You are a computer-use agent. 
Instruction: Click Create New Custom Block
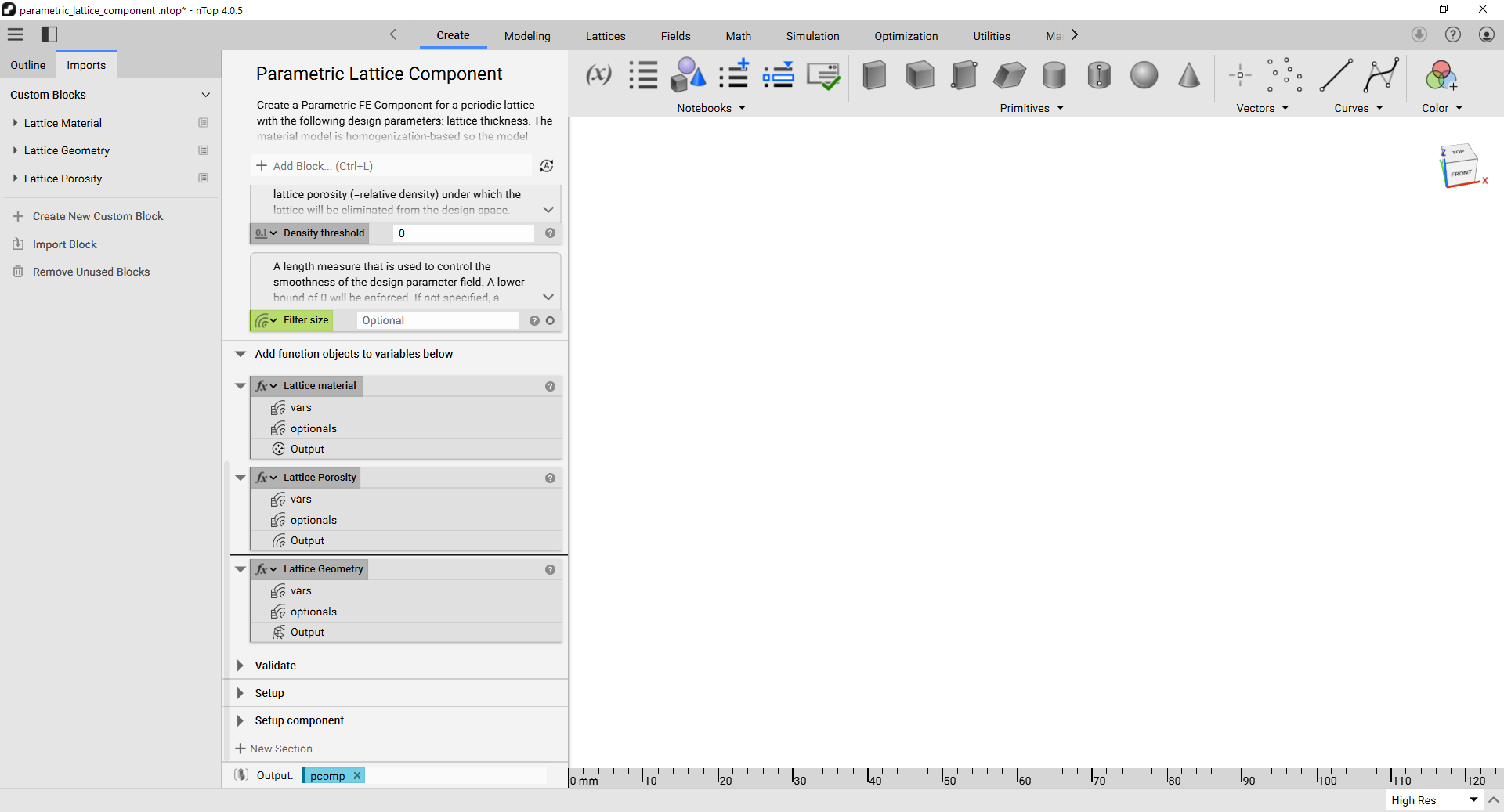[88, 216]
